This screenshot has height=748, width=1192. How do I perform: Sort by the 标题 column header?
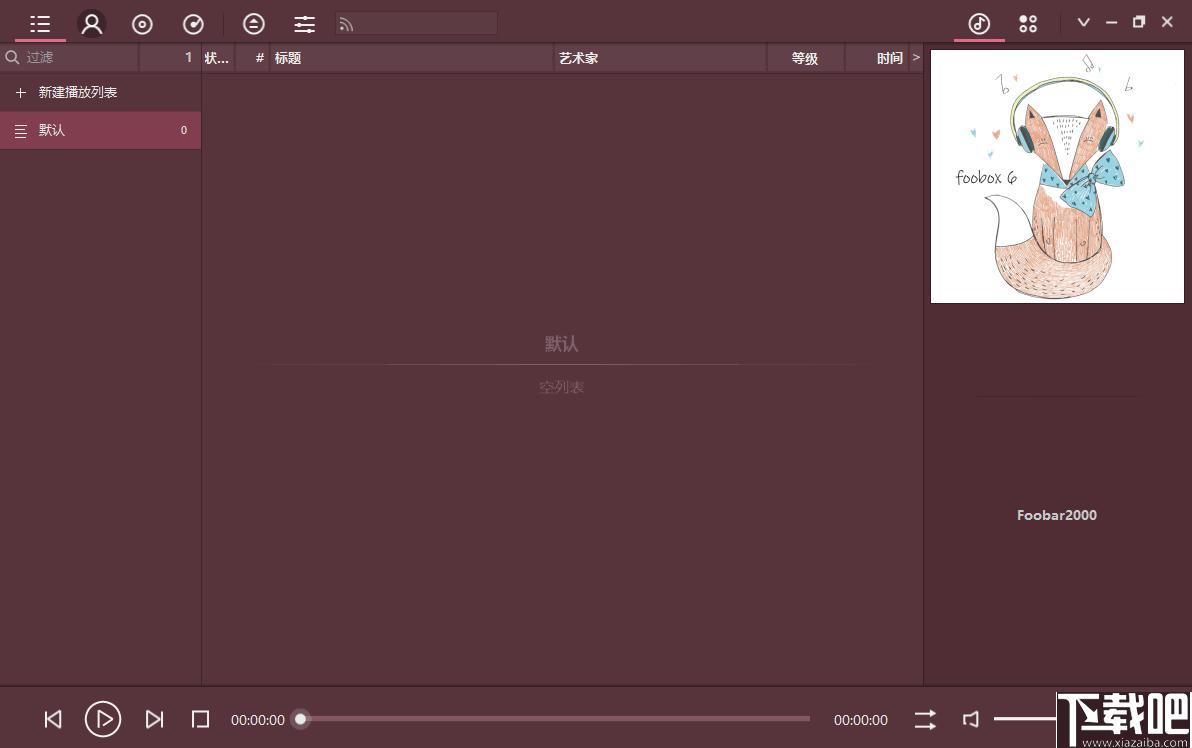click(287, 58)
